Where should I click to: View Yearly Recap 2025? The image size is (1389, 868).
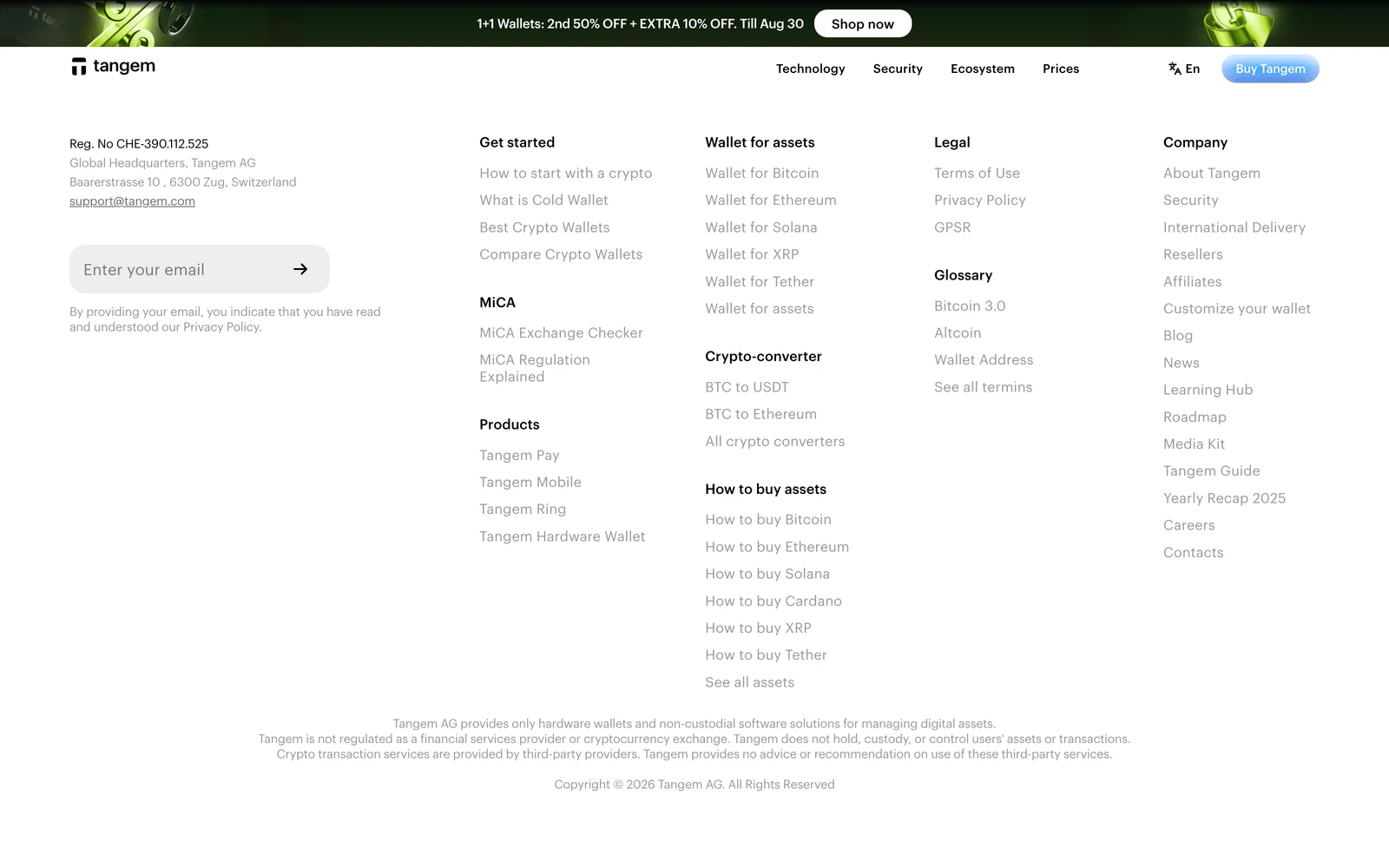pos(1224,498)
